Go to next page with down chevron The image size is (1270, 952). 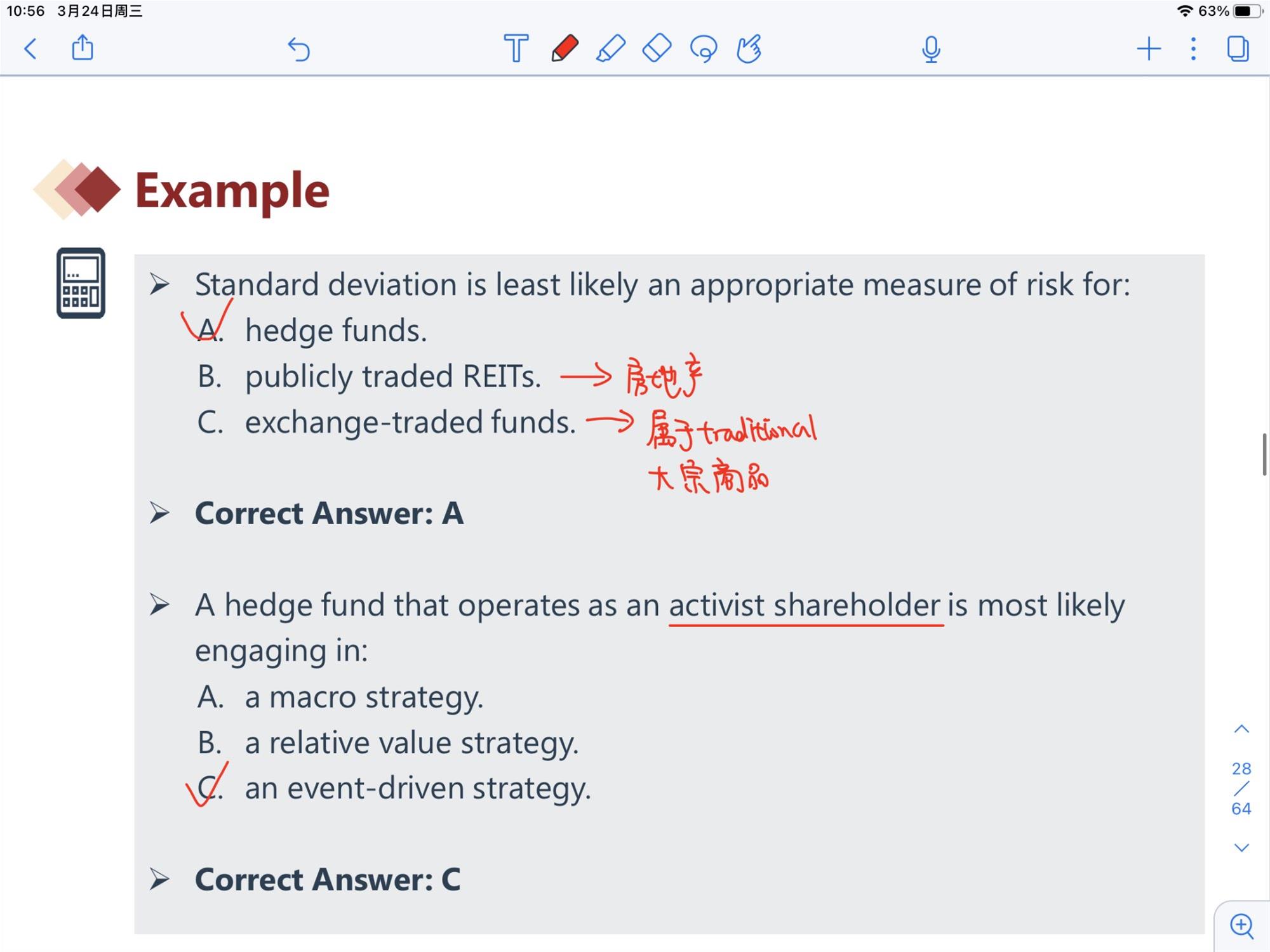coord(1241,847)
